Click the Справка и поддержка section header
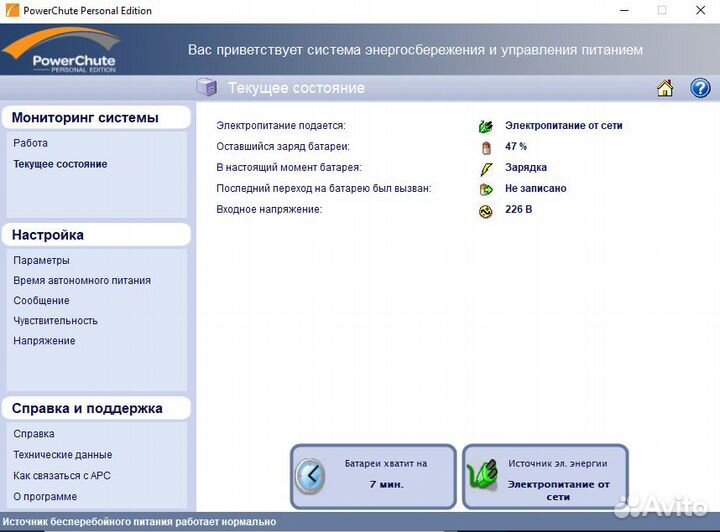This screenshot has height=532, width=720. click(96, 408)
